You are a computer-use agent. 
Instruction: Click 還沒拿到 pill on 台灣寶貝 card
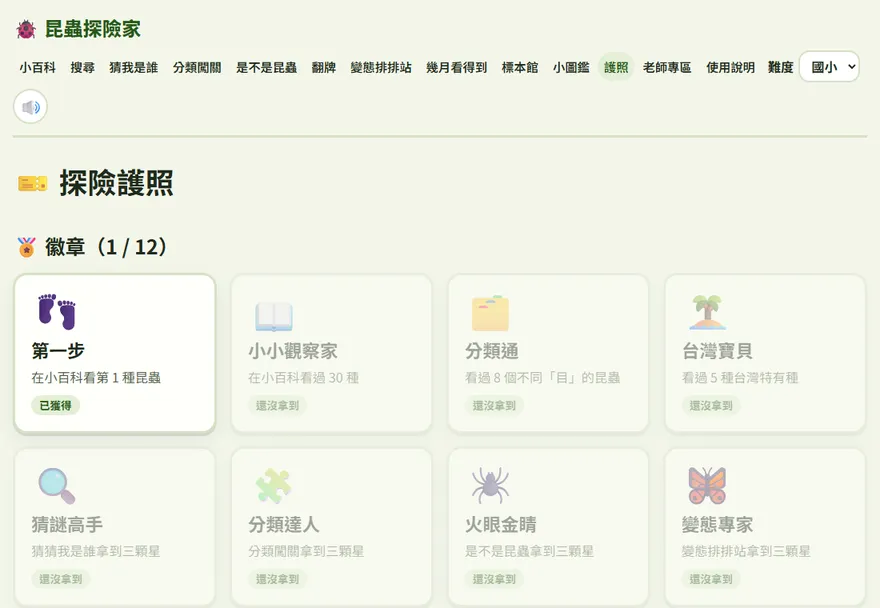[711, 405]
